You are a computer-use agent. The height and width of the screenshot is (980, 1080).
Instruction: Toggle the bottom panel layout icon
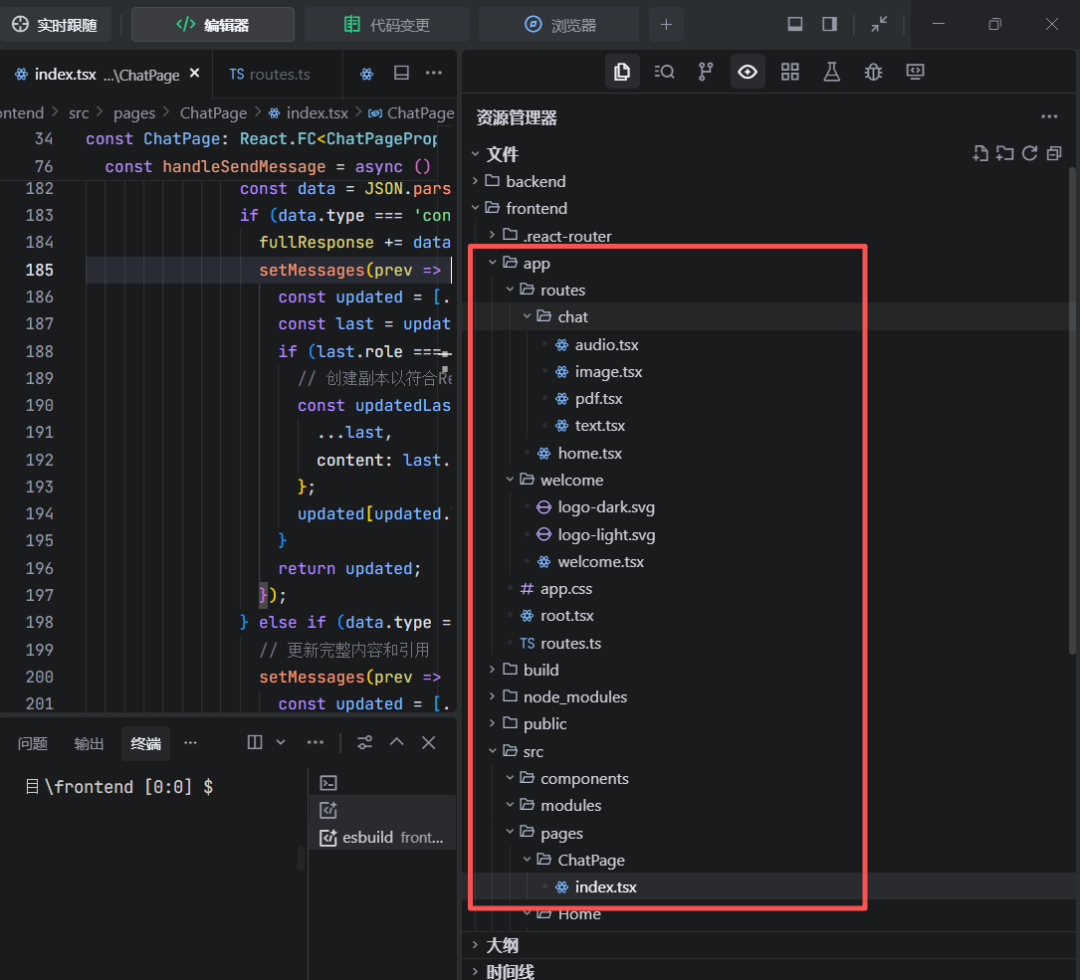click(x=795, y=25)
